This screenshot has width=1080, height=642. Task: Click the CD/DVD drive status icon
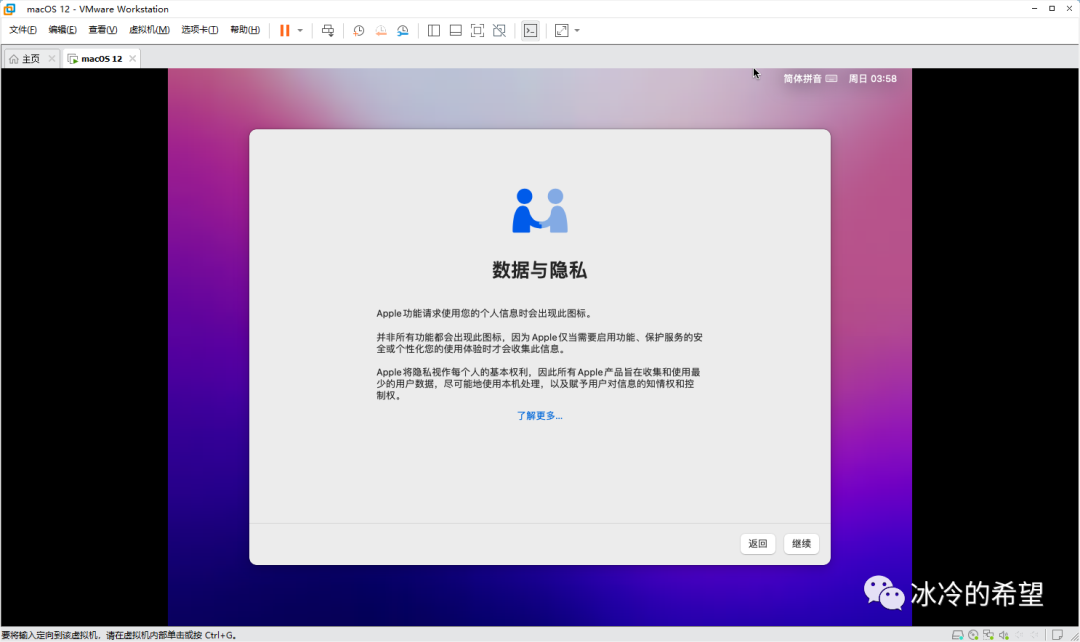pyautogui.click(x=973, y=634)
